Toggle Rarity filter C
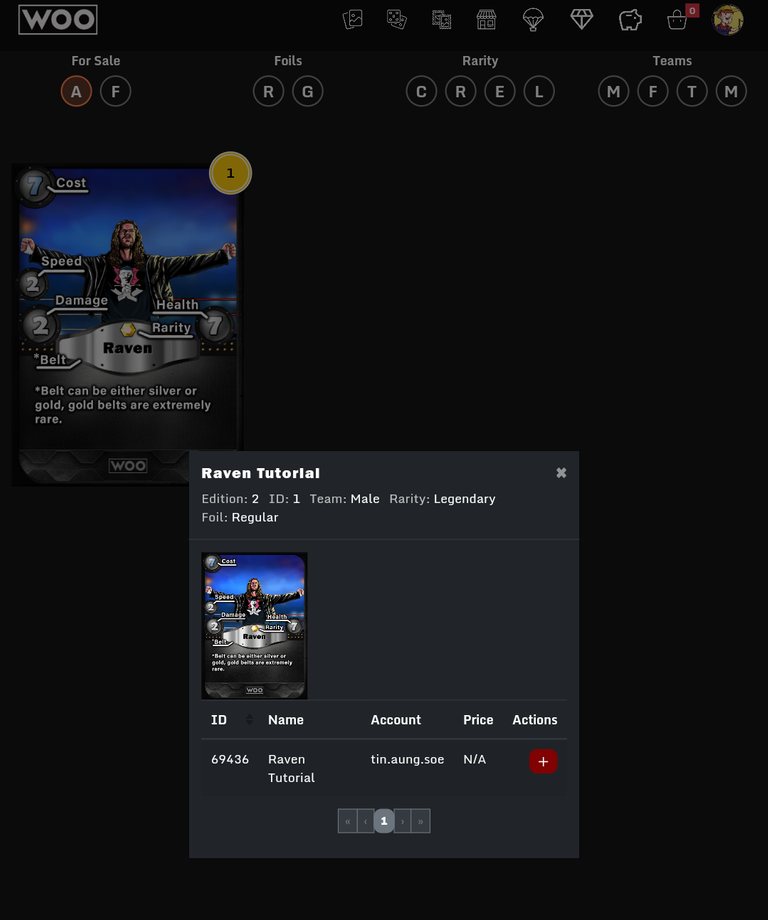Image resolution: width=768 pixels, height=920 pixels. 421,92
